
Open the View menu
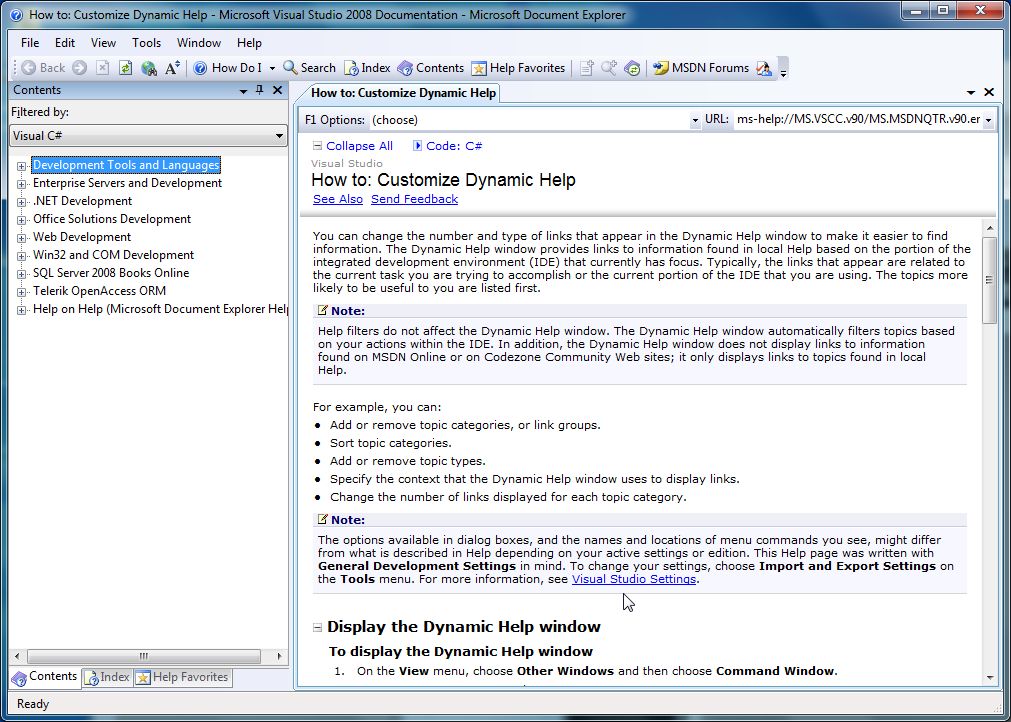(x=103, y=43)
